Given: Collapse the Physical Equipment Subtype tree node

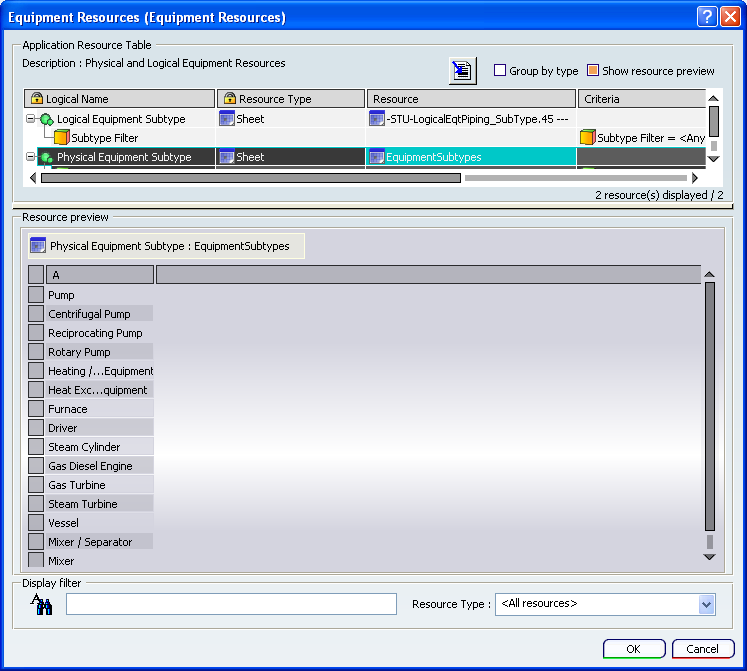Looking at the screenshot, I should click(30, 156).
